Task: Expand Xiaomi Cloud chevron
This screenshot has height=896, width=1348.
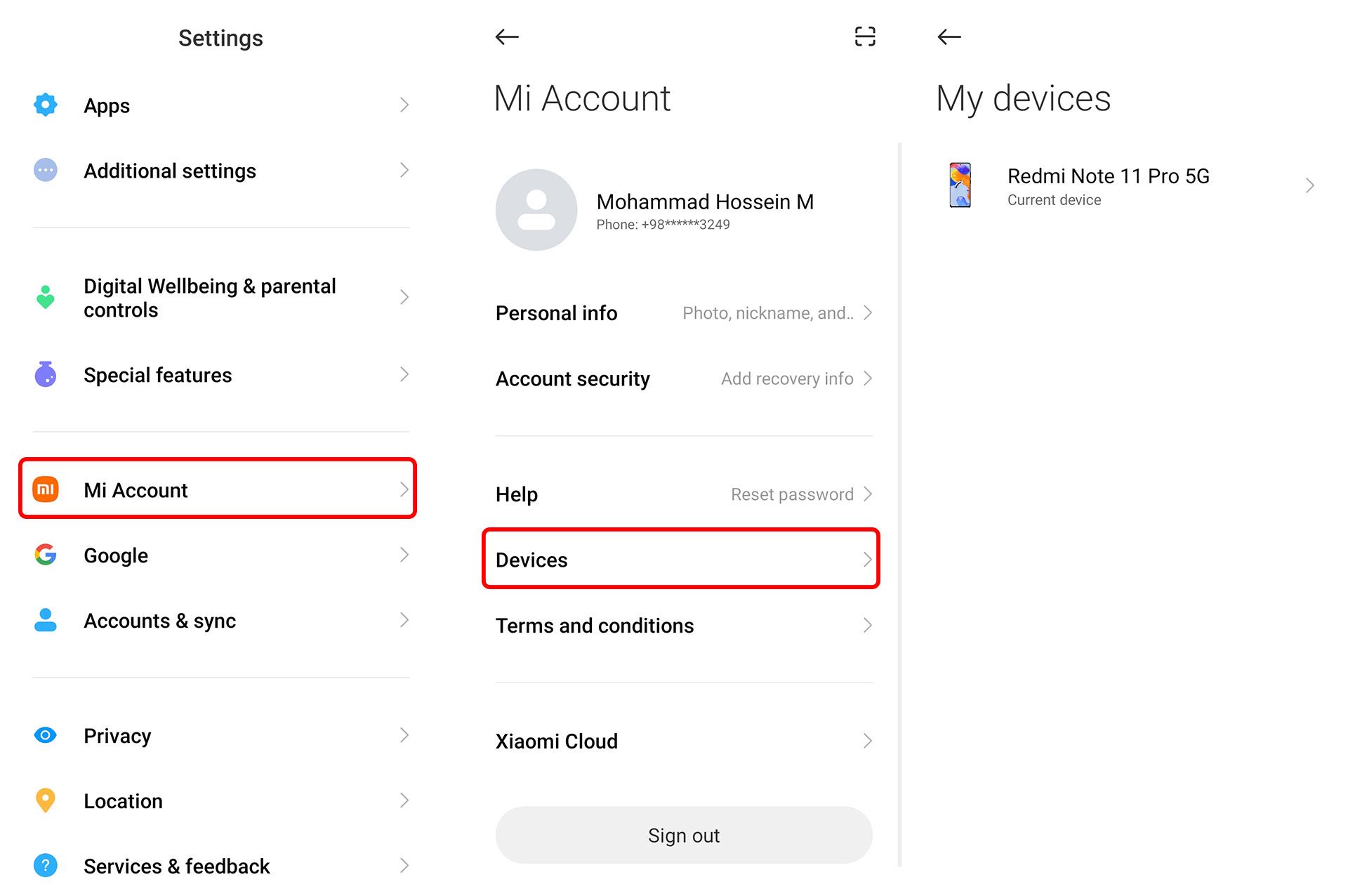Action: click(868, 741)
